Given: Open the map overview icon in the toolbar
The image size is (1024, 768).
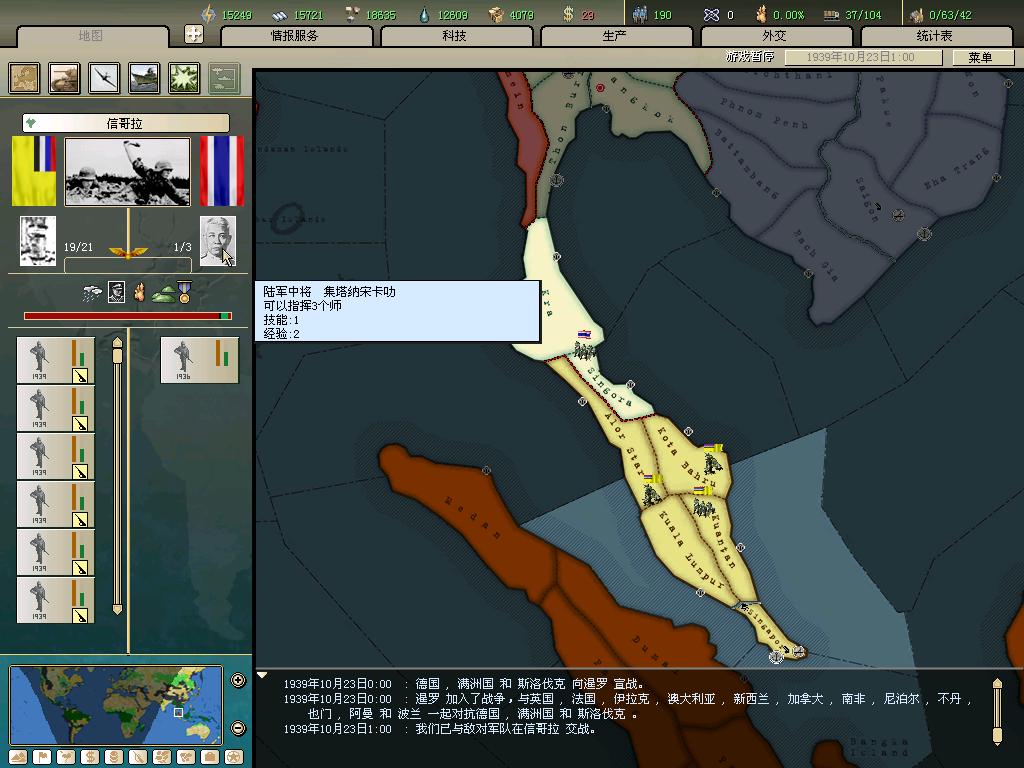Looking at the screenshot, I should (x=24, y=78).
